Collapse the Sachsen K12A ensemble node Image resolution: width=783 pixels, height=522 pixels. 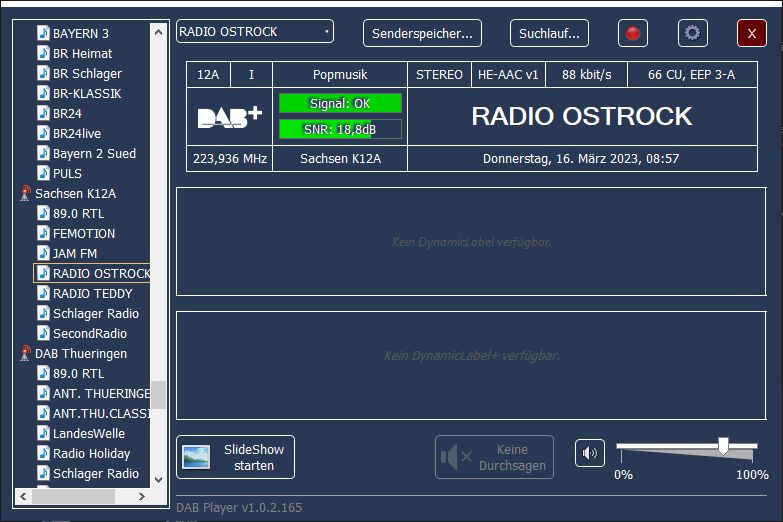pyautogui.click(x=75, y=193)
